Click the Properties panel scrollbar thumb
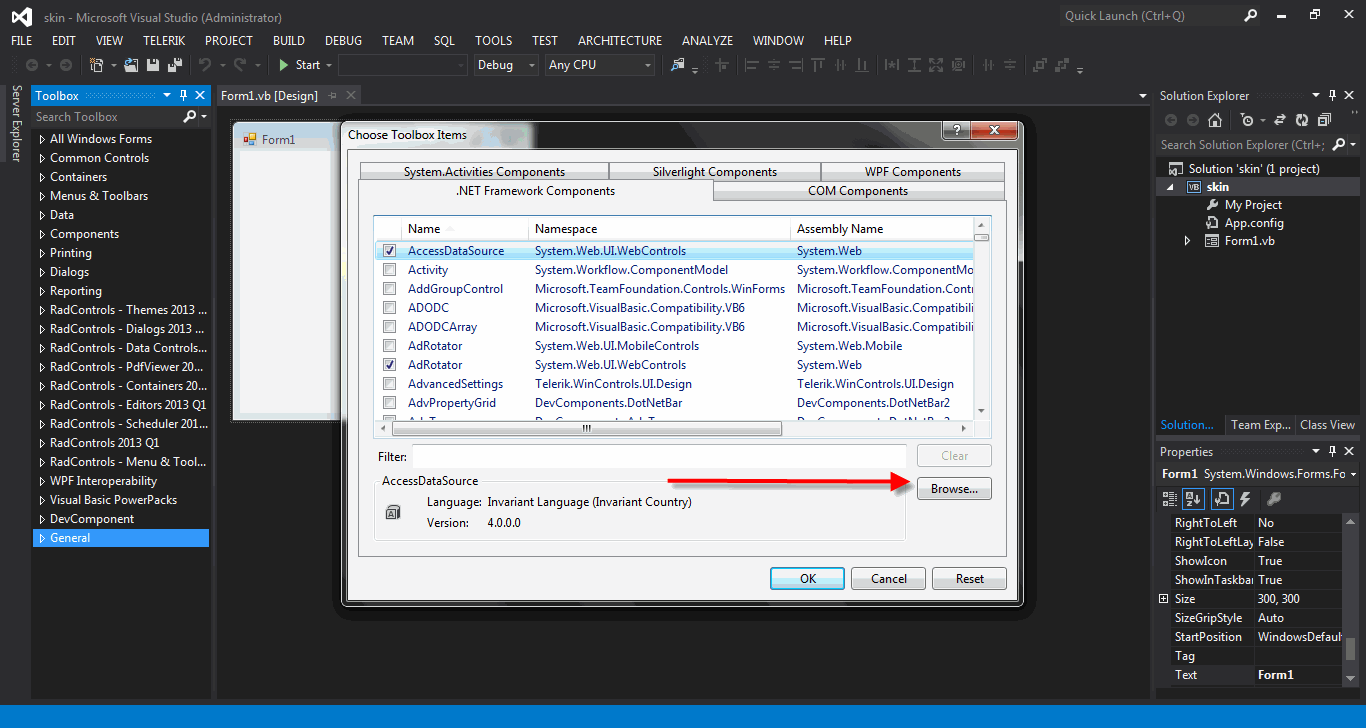 tap(1350, 649)
